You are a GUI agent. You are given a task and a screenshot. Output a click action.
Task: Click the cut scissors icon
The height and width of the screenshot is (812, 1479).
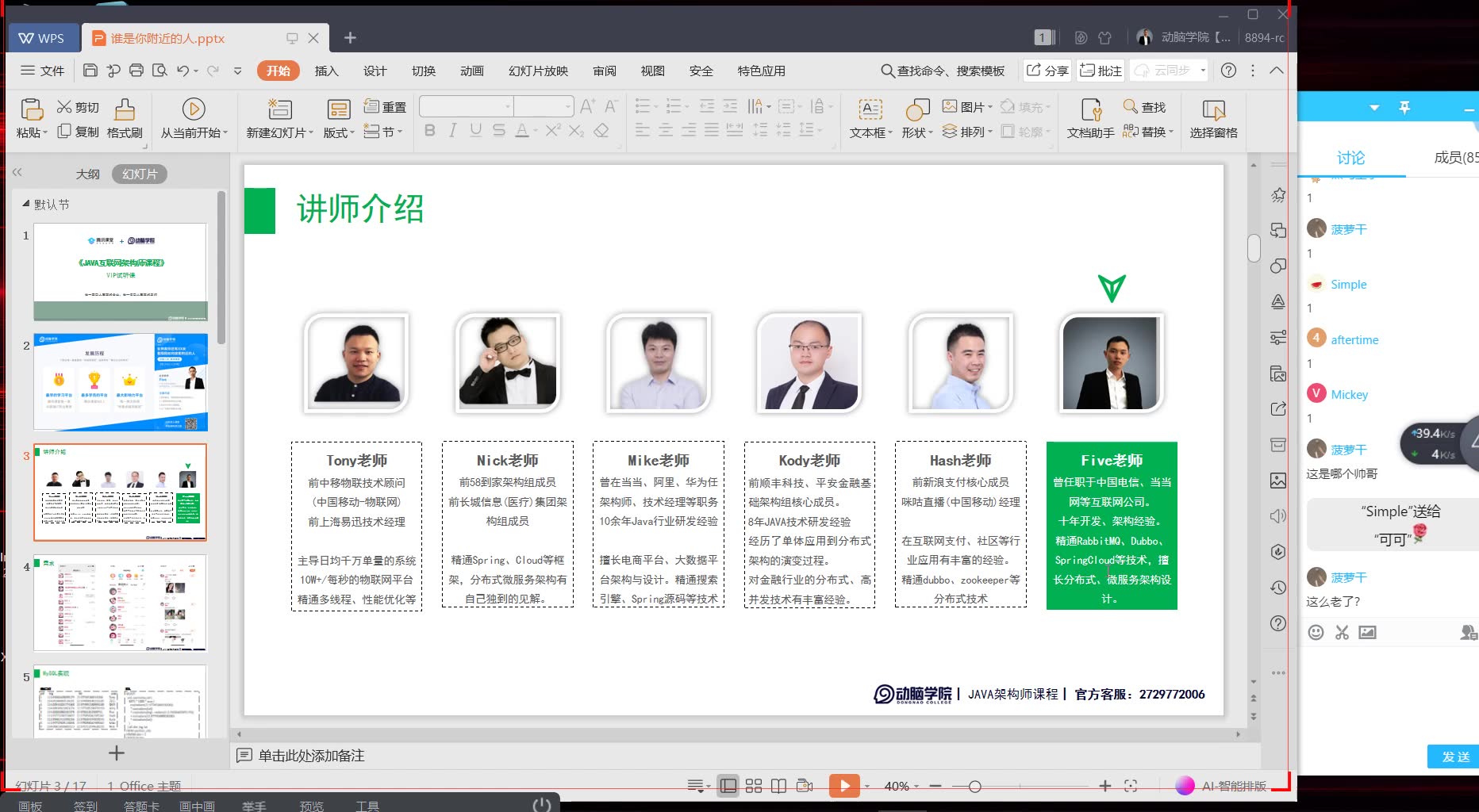coord(64,107)
